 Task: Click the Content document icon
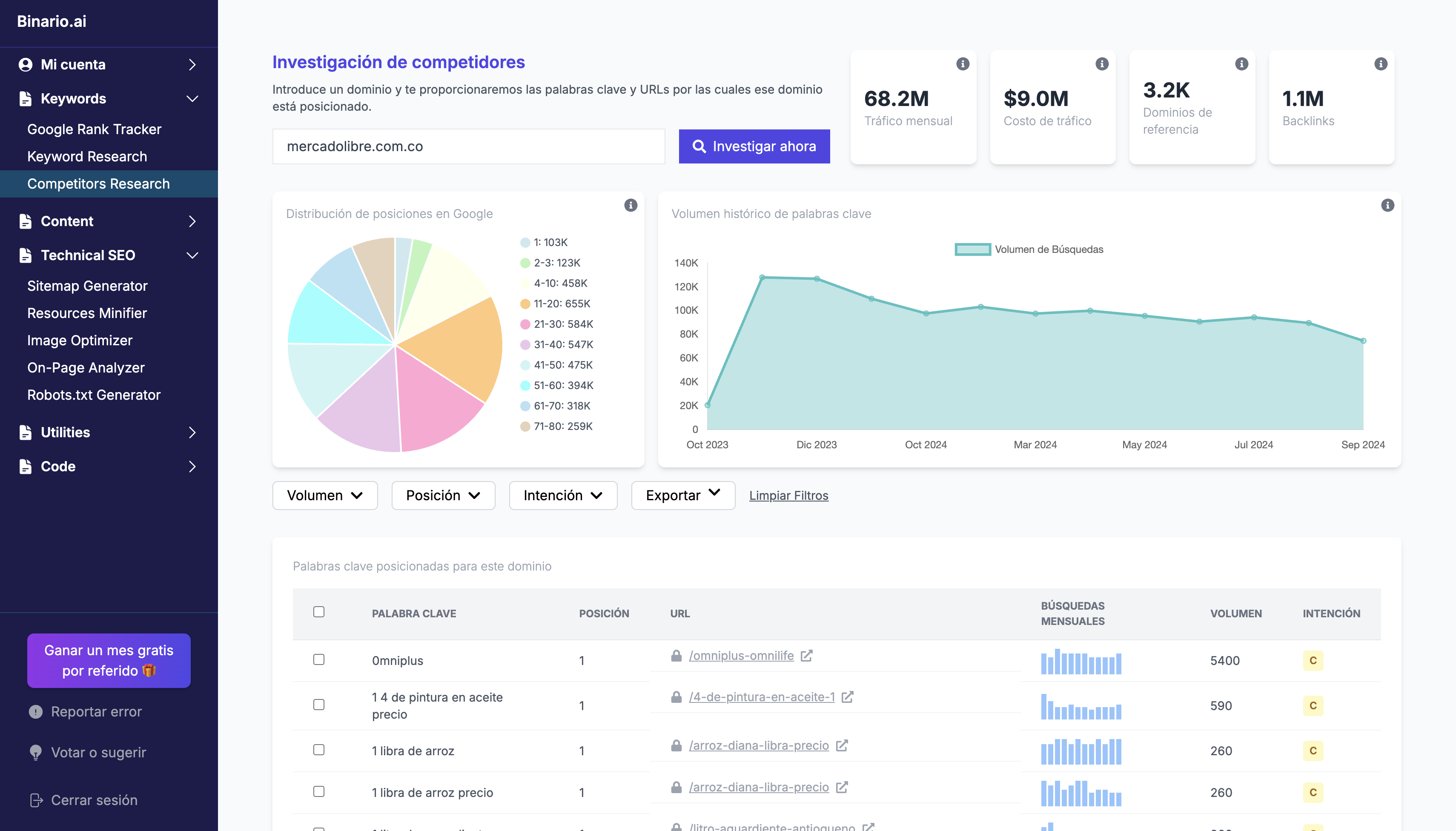[x=25, y=221]
